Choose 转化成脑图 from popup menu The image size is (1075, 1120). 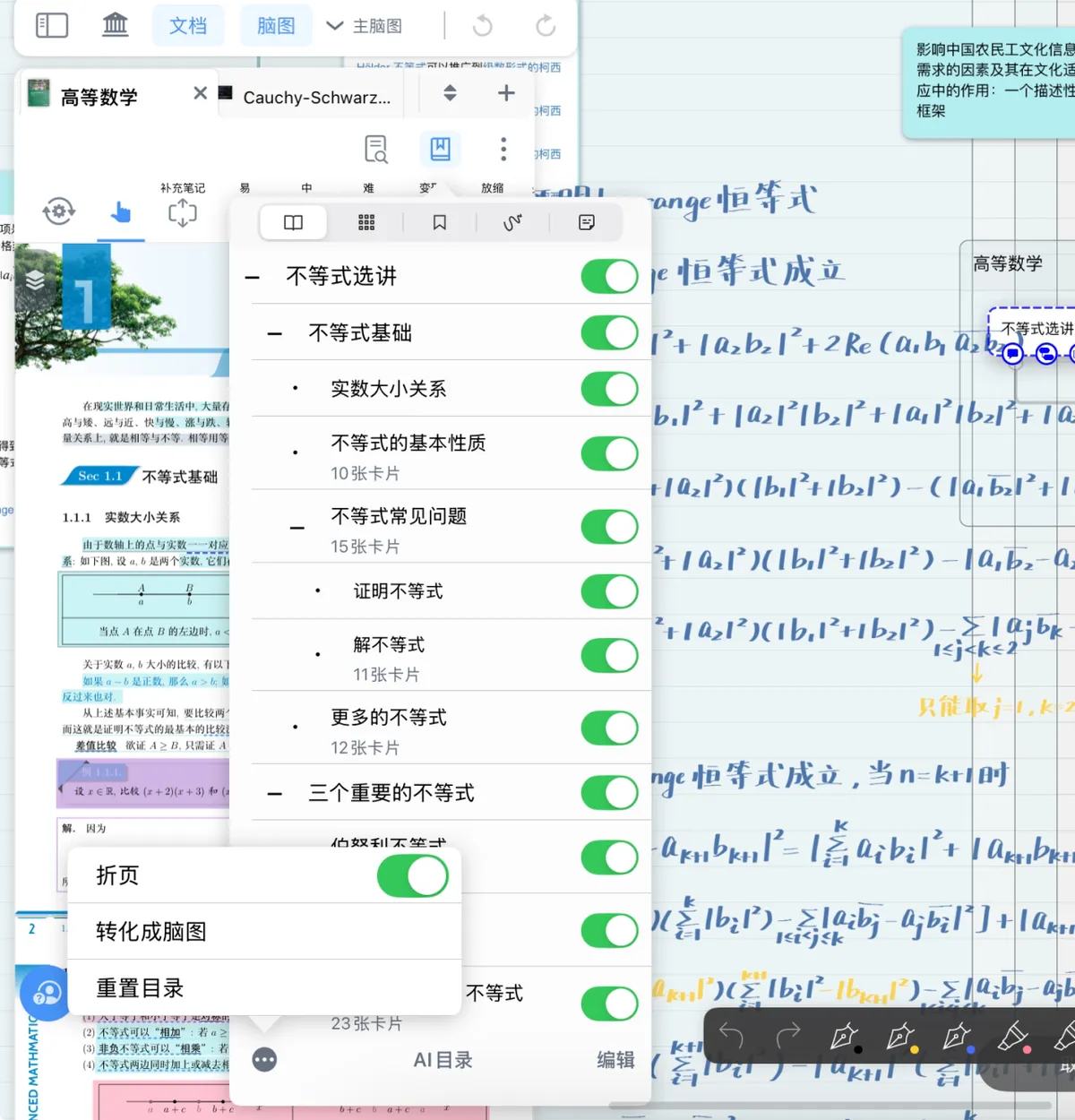[264, 932]
